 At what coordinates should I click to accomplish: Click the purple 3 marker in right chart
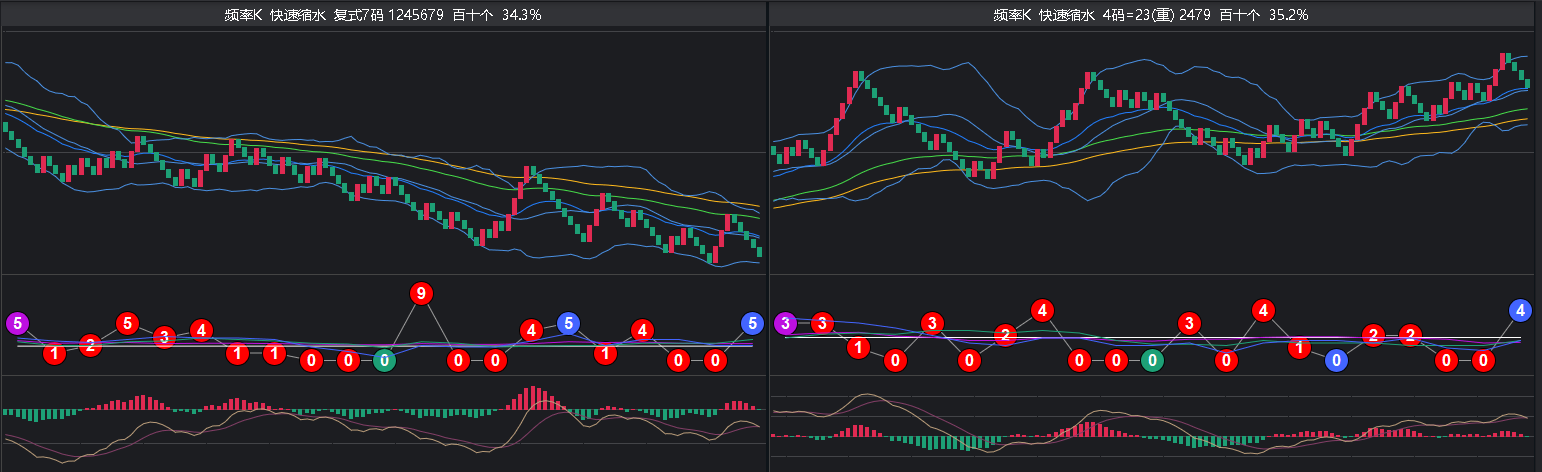pyautogui.click(x=786, y=323)
